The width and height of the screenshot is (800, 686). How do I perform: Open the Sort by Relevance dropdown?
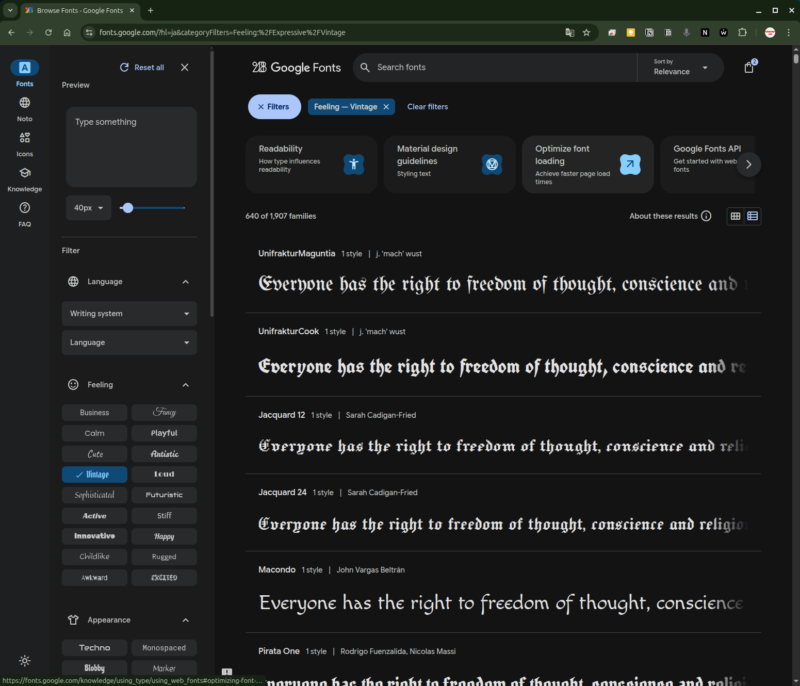681,67
